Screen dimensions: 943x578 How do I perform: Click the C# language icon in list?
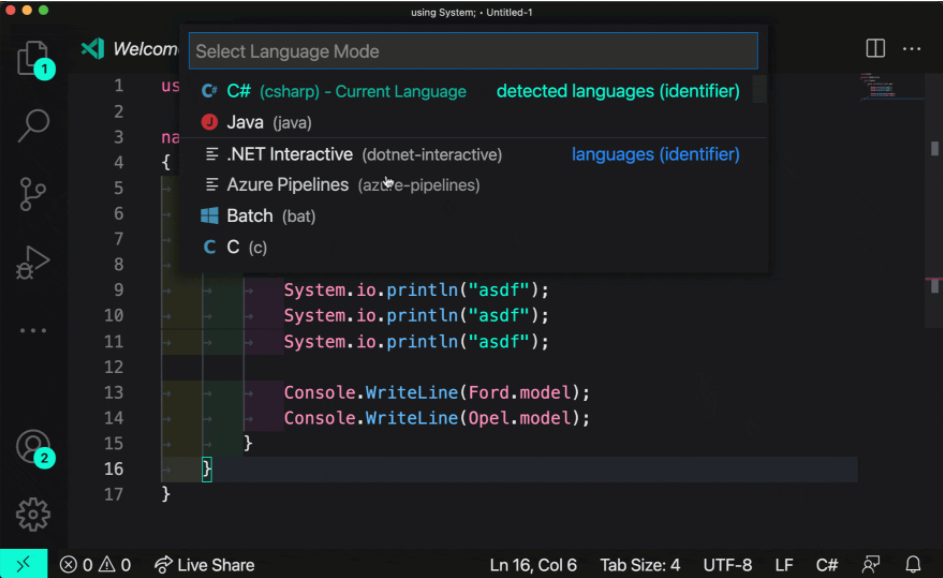209,91
